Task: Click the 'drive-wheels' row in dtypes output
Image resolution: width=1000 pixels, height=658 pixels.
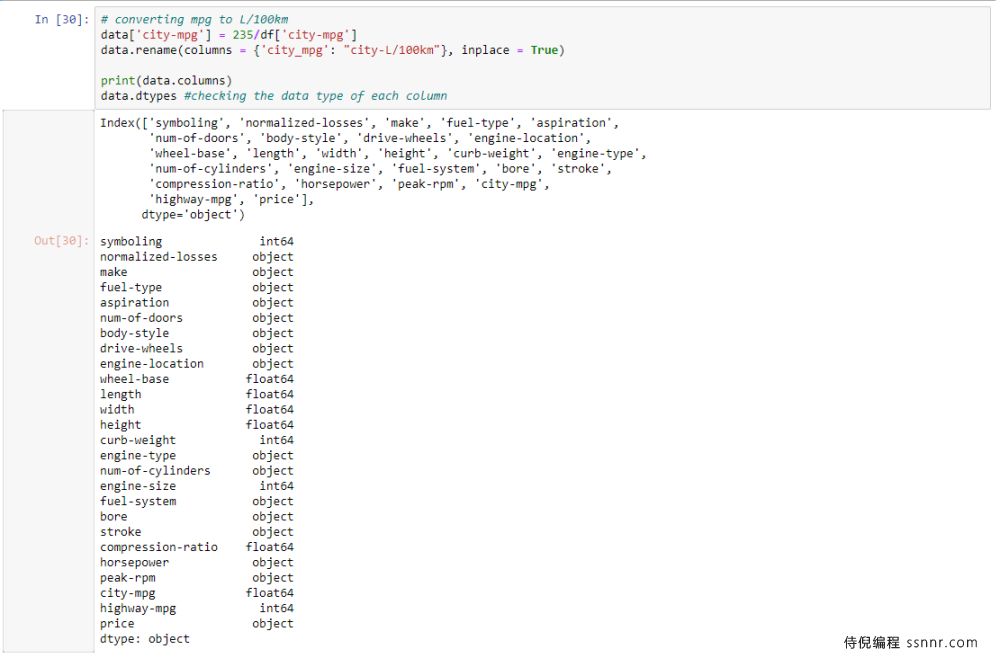Action: coord(196,349)
